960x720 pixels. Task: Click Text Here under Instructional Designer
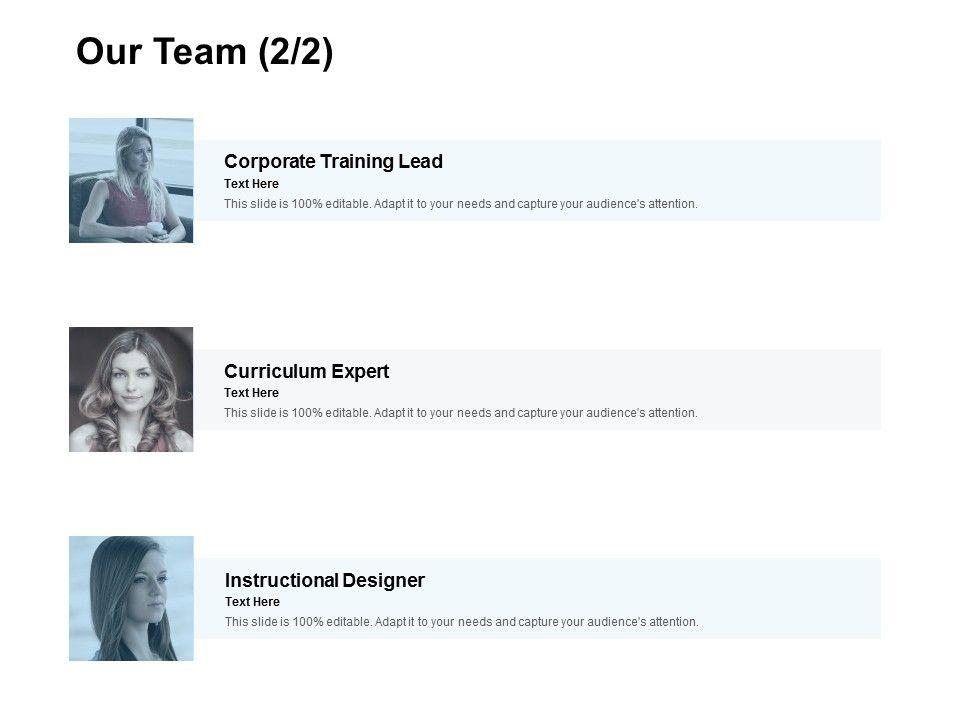[252, 602]
